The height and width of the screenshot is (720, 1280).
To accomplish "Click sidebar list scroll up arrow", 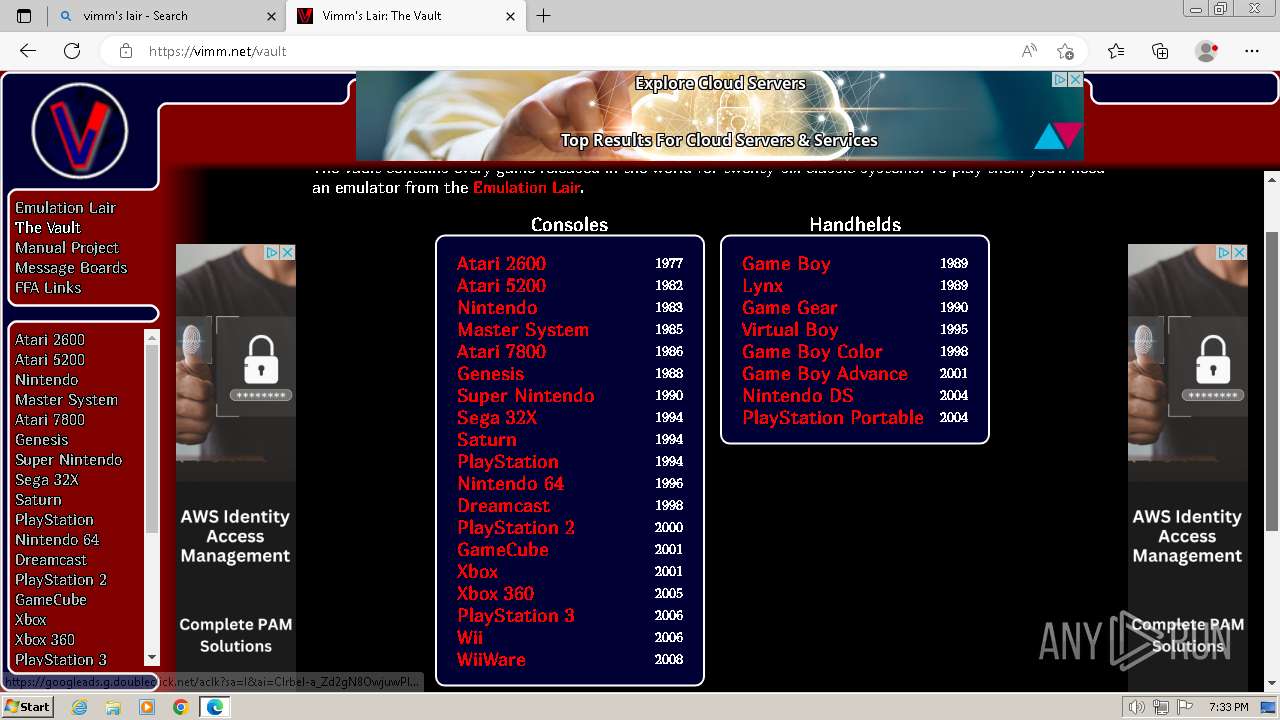I will [x=152, y=337].
